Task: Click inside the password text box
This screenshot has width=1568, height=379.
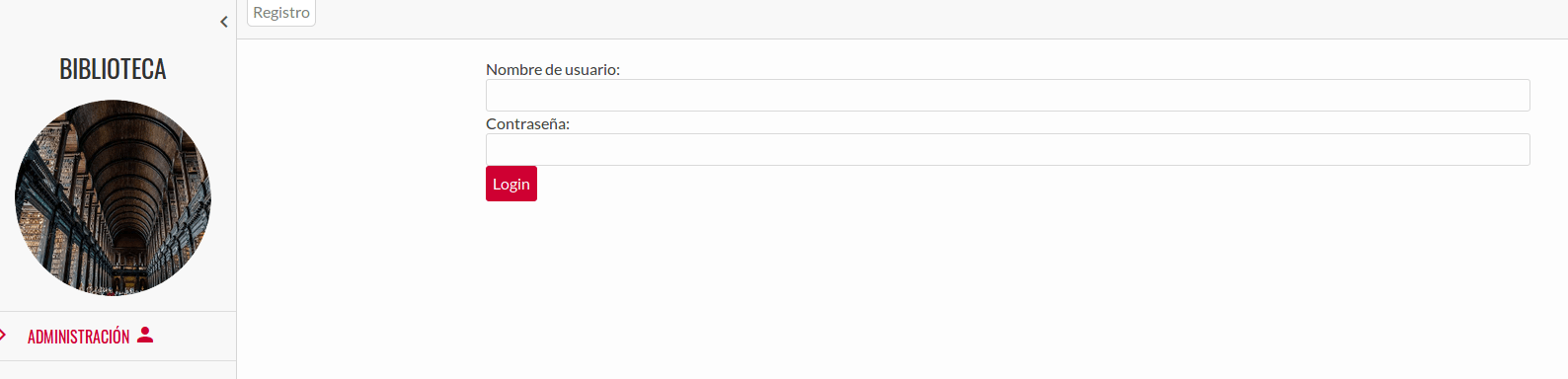Action: (x=1008, y=150)
